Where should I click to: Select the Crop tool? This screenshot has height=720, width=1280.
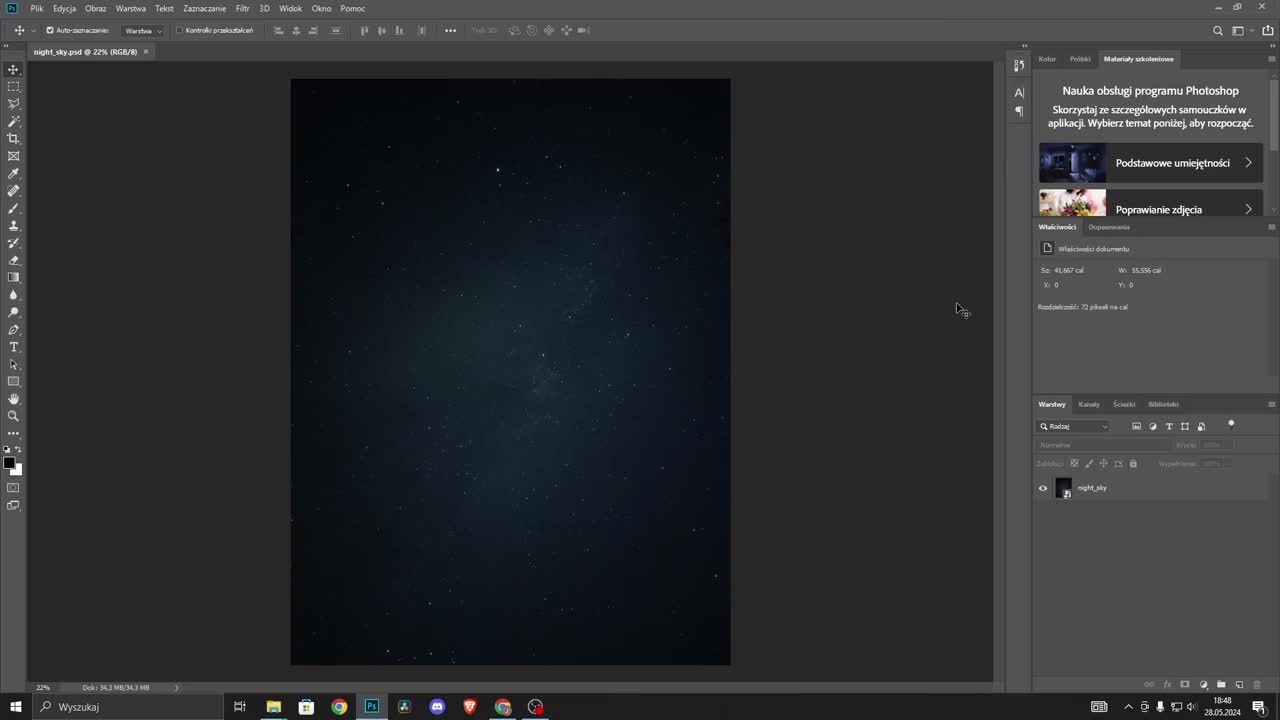coord(13,139)
